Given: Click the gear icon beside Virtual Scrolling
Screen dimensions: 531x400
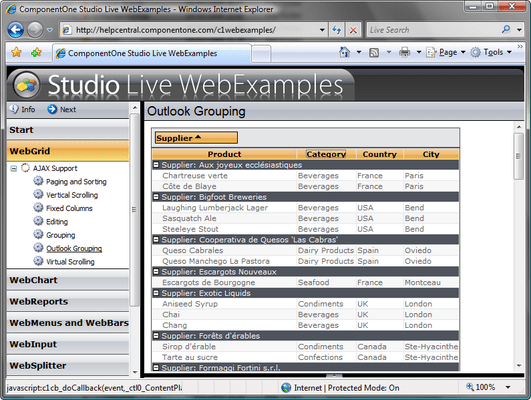Looking at the screenshot, I should [38, 261].
